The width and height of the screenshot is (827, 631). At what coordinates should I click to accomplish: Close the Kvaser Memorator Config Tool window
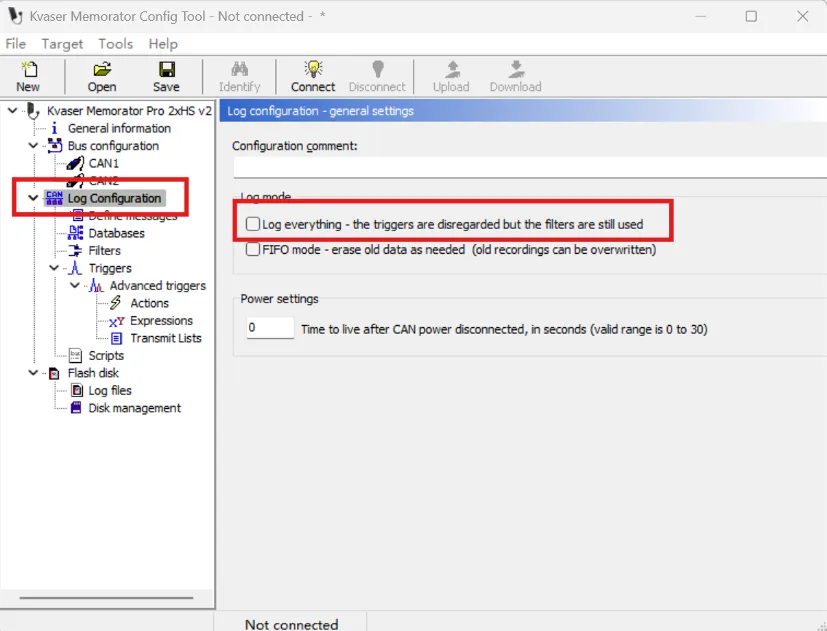point(802,16)
